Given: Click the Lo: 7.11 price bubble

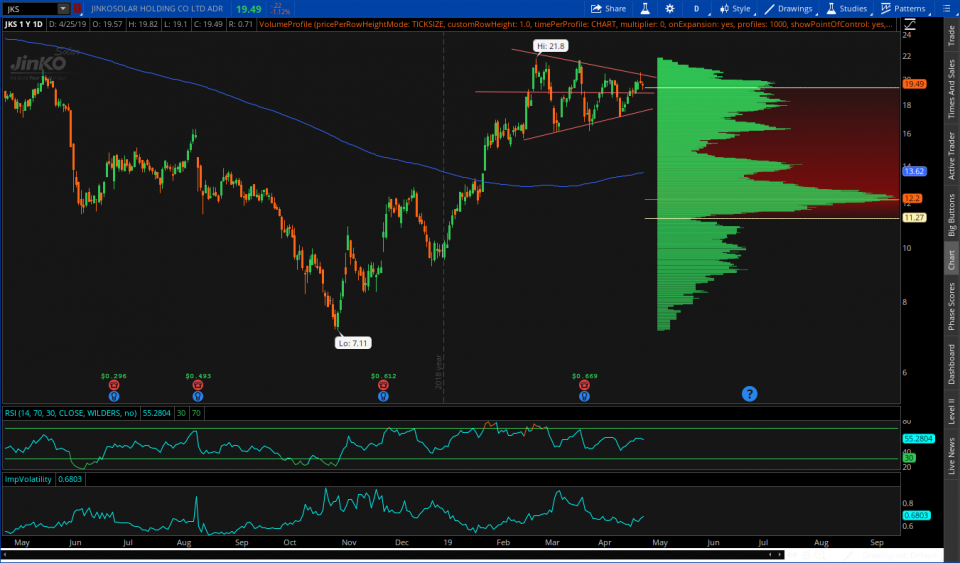Looking at the screenshot, I should [353, 343].
